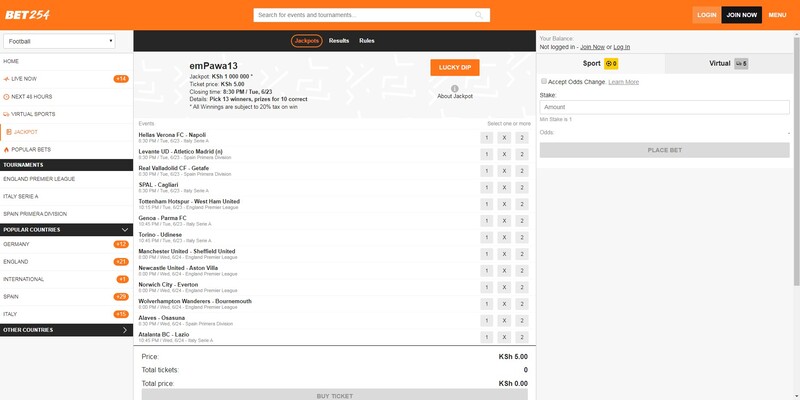The width and height of the screenshot is (800, 400).
Task: Click the Tottenham Hotspur - West Ham United event
Action: point(189,202)
